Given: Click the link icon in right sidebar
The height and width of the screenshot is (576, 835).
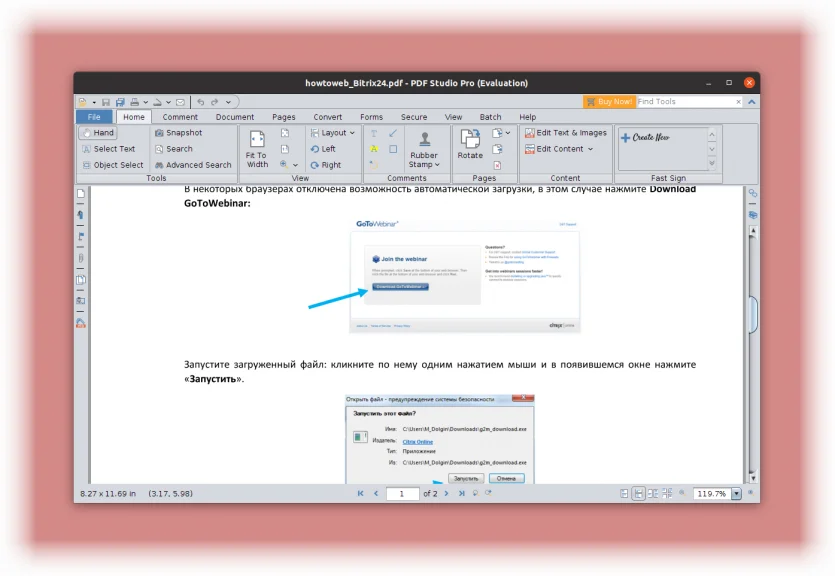Looking at the screenshot, I should pyautogui.click(x=753, y=193).
